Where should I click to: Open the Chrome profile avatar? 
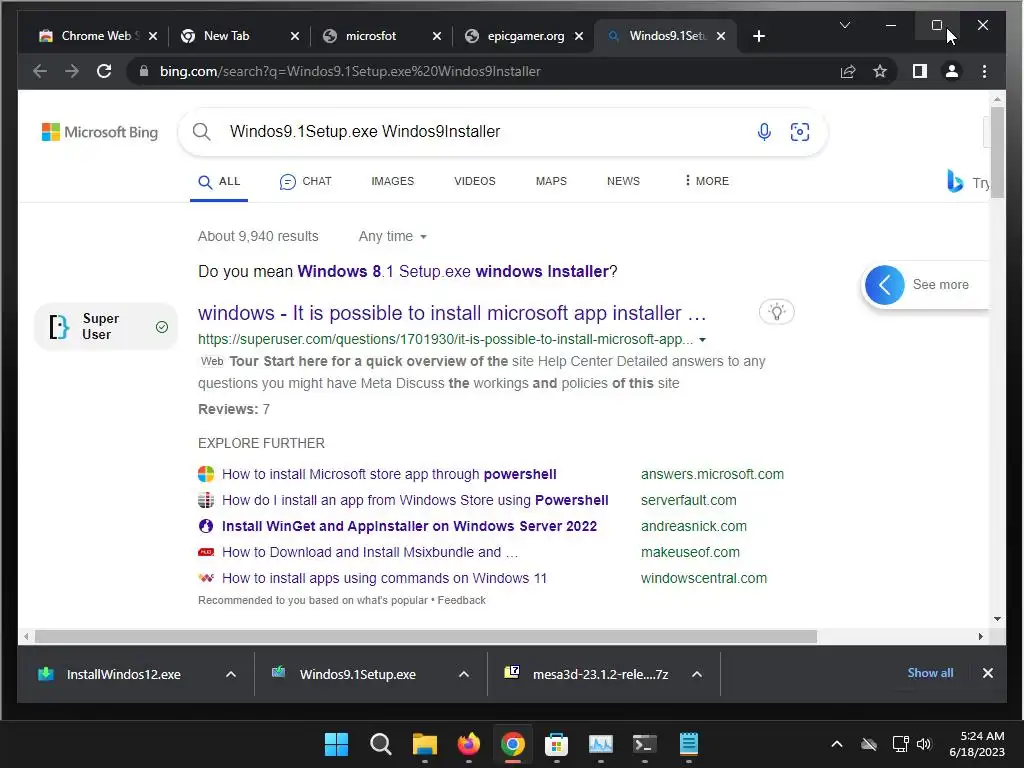952,71
